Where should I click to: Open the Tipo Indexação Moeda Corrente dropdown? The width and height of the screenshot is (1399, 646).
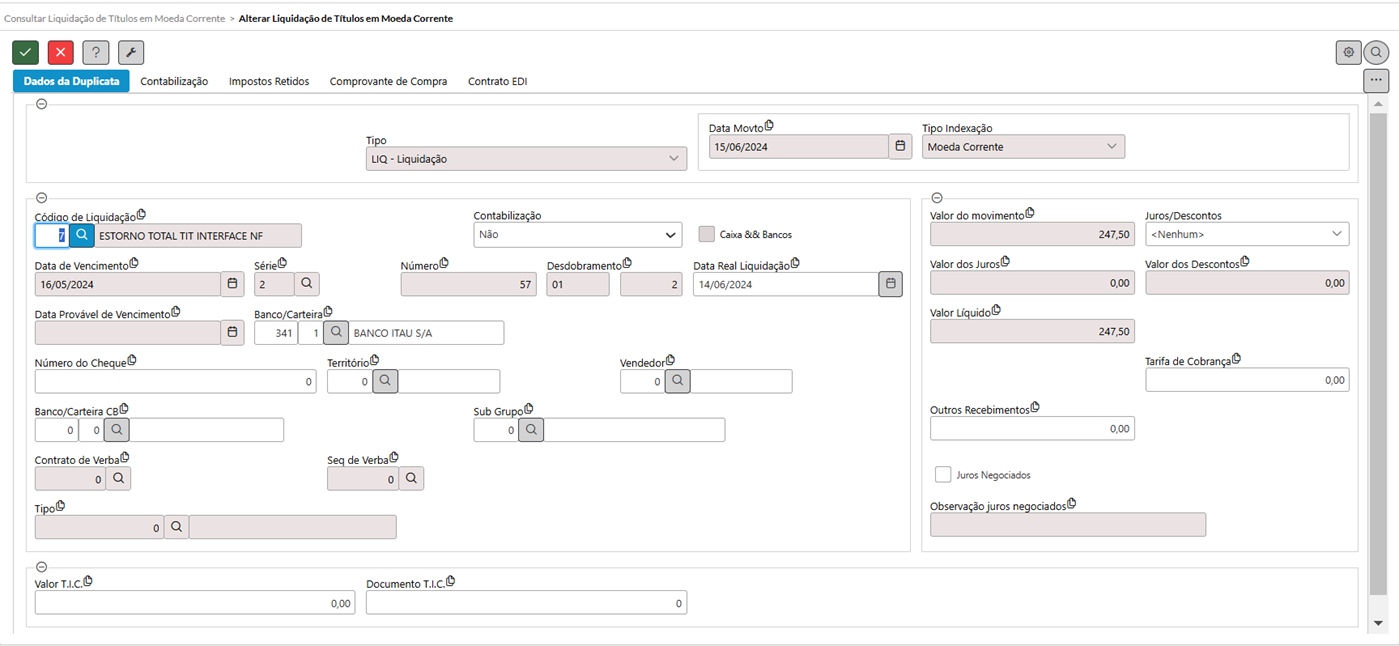pos(1022,147)
